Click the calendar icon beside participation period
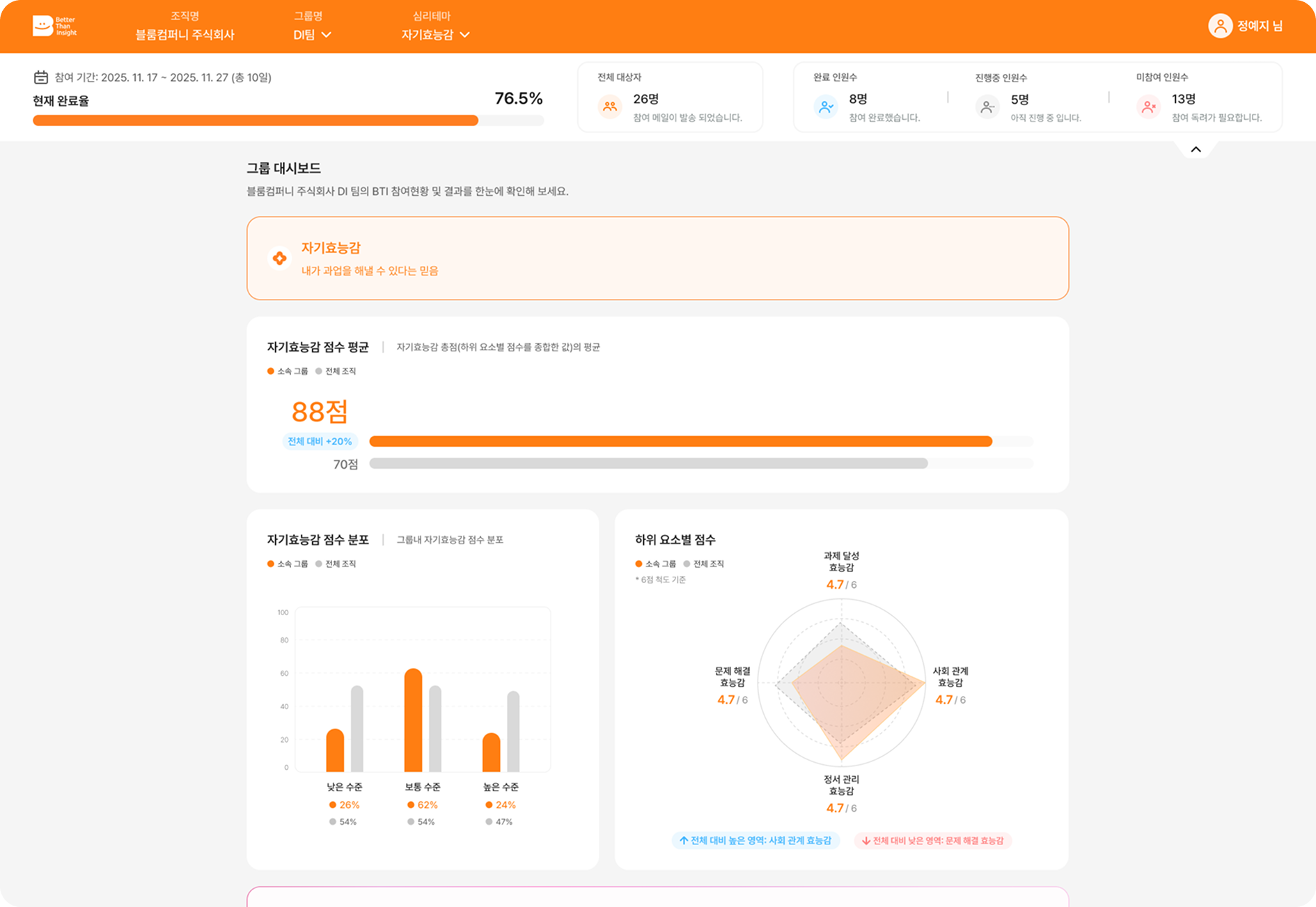This screenshot has width=1316, height=907. pos(41,77)
